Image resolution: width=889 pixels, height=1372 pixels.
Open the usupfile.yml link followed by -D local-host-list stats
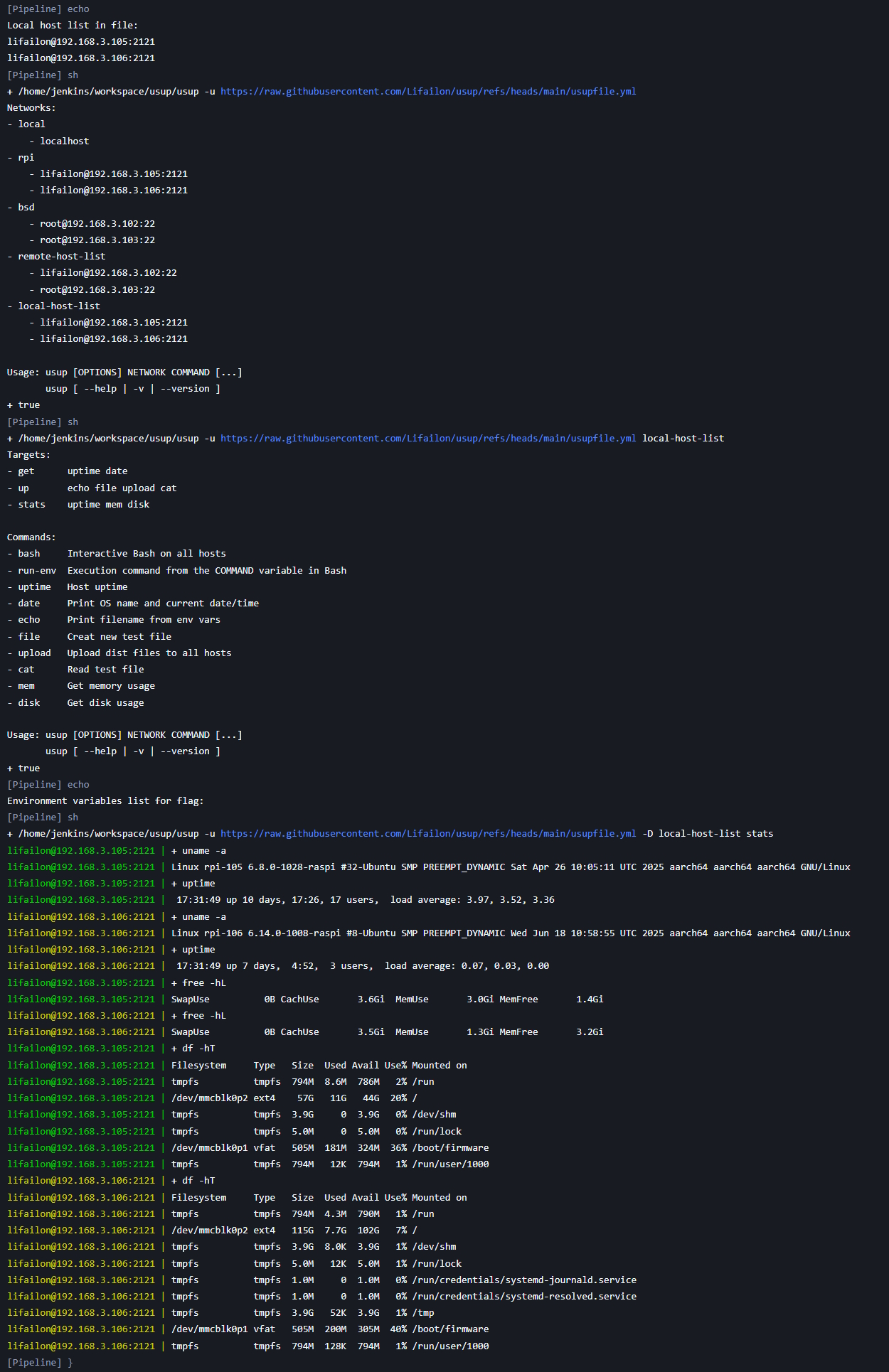point(428,833)
